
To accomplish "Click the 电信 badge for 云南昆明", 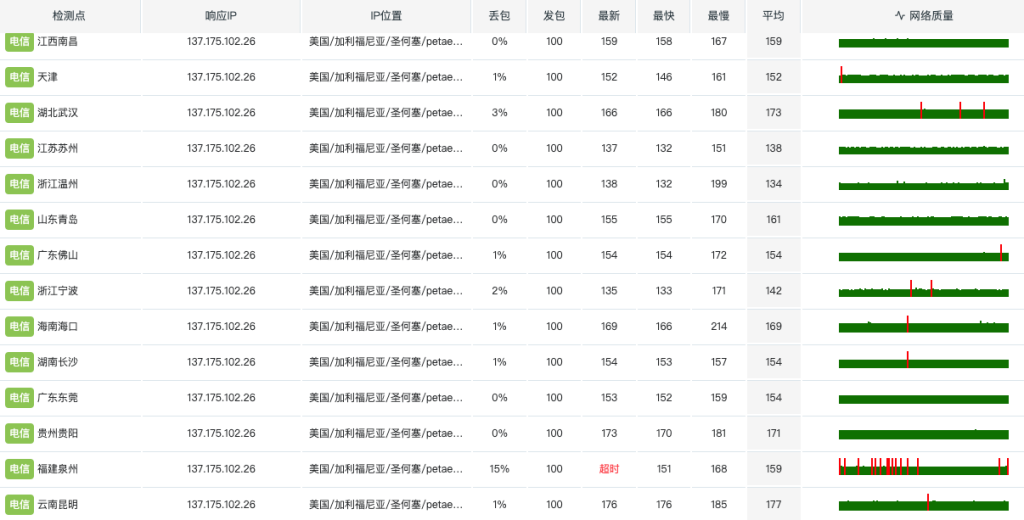I will click(x=19, y=504).
